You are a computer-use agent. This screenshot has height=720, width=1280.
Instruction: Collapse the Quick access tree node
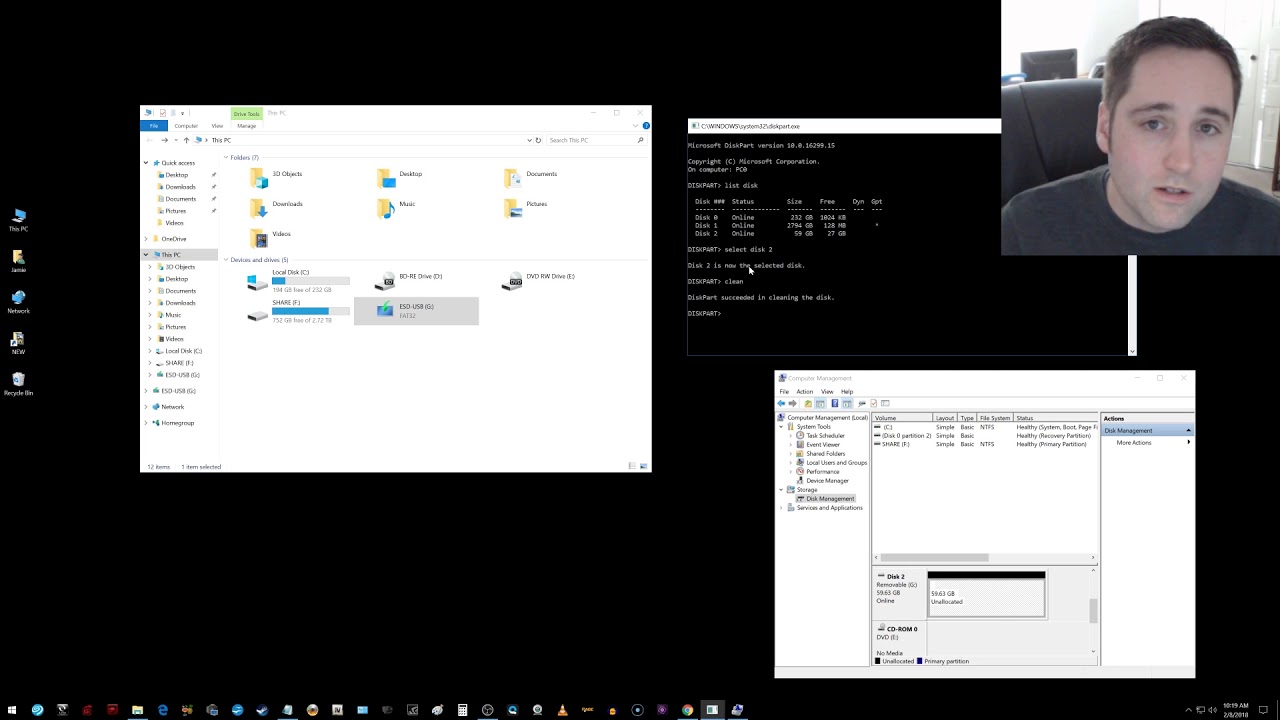coord(146,163)
